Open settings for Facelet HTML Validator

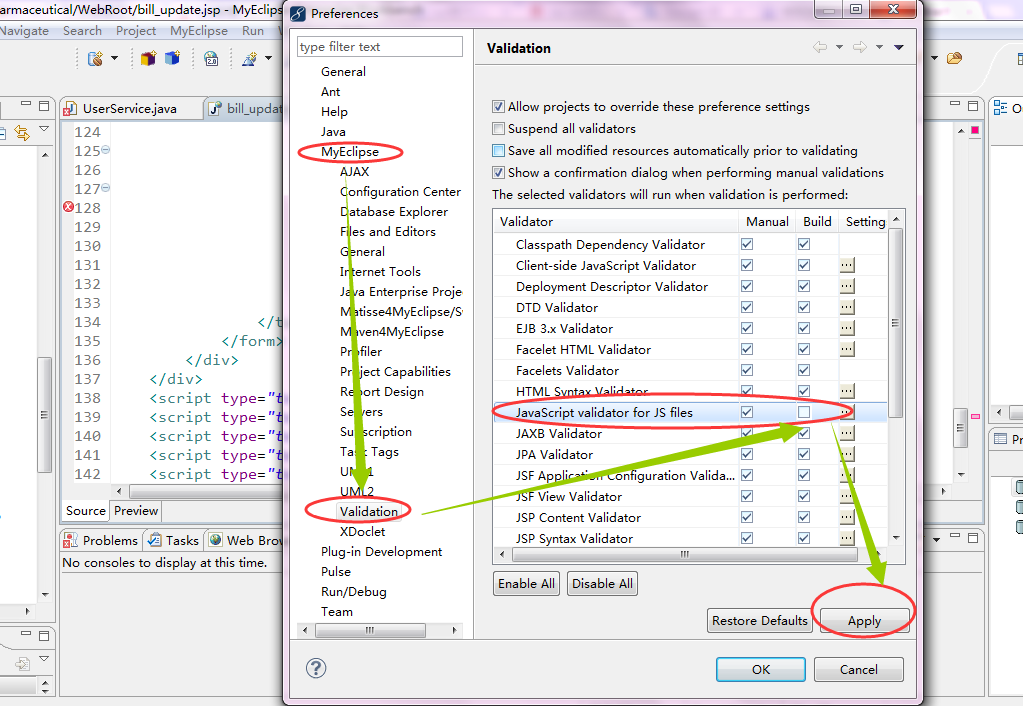click(847, 349)
